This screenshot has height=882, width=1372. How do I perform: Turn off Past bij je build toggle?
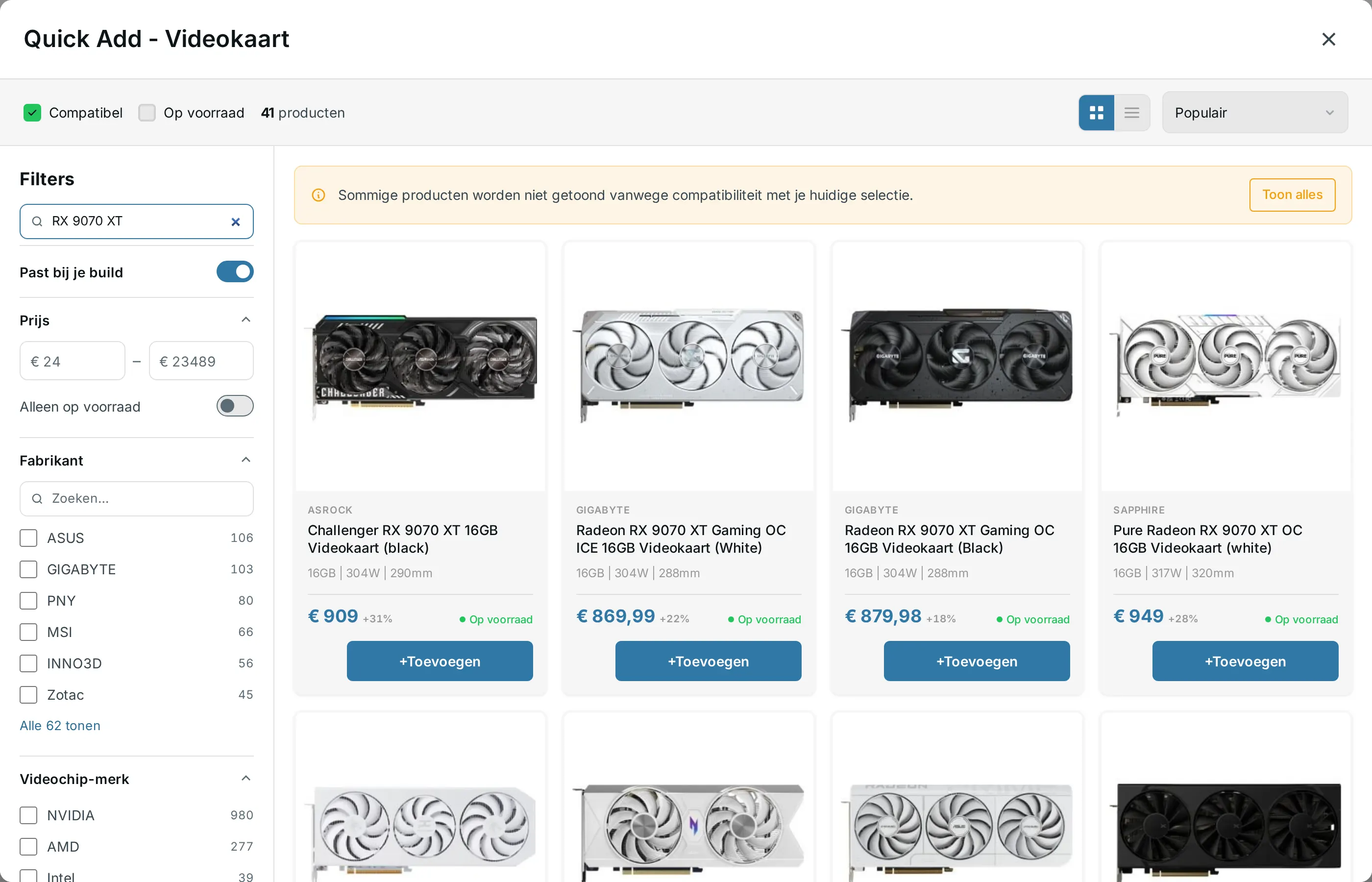(x=235, y=272)
